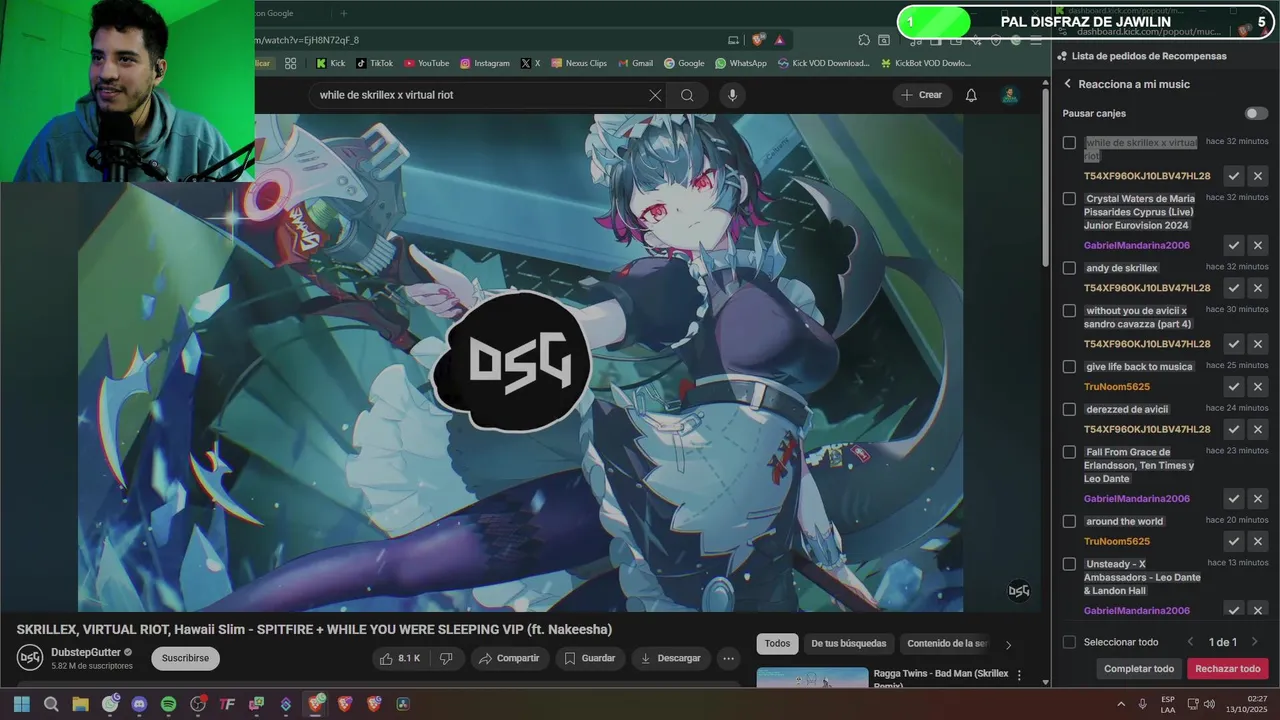
Task: Select the 'Todos' filter chip
Action: [777, 644]
